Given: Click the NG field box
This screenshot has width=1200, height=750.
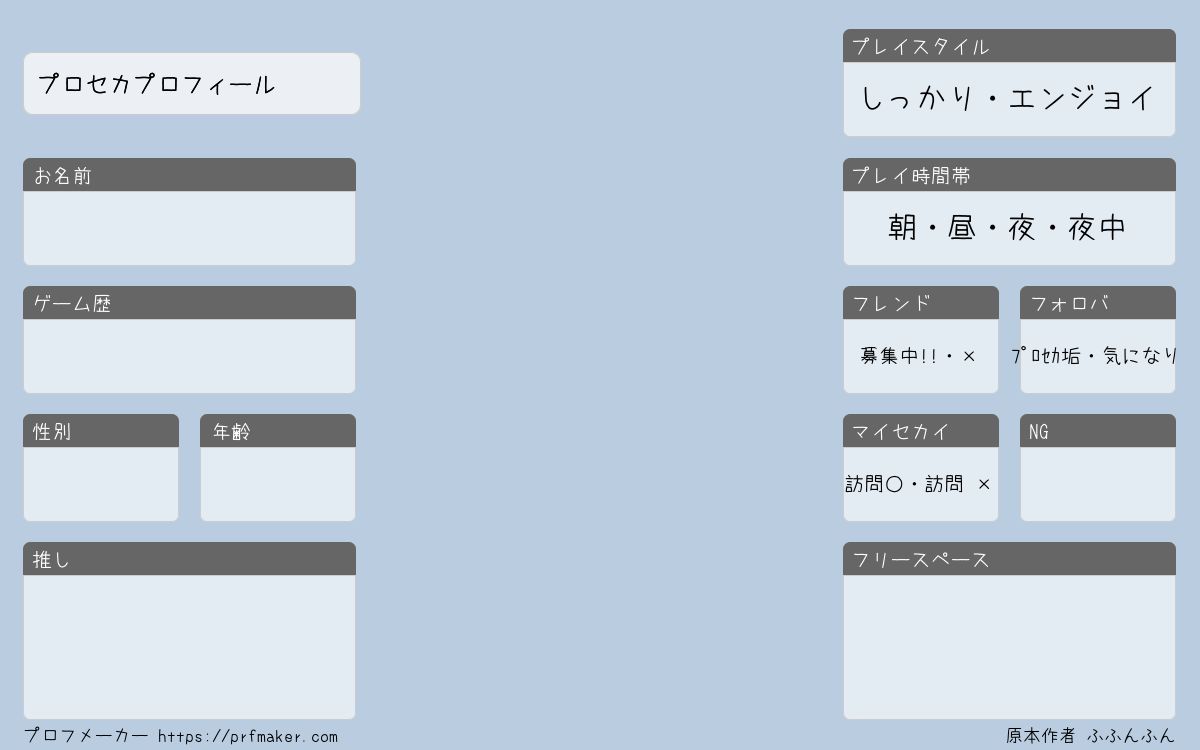Looking at the screenshot, I should pos(1098,484).
